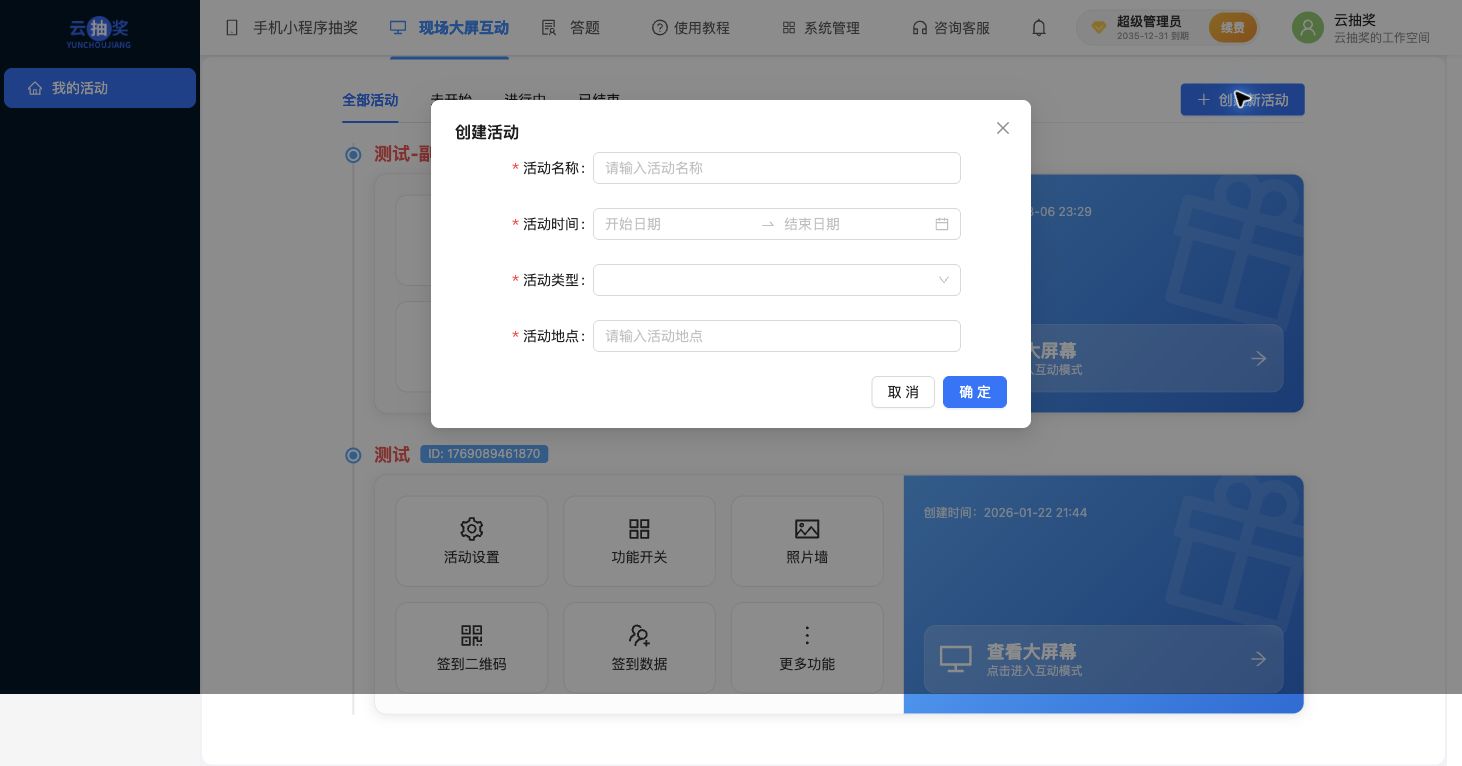Open the 答题 navigation item

pyautogui.click(x=571, y=28)
